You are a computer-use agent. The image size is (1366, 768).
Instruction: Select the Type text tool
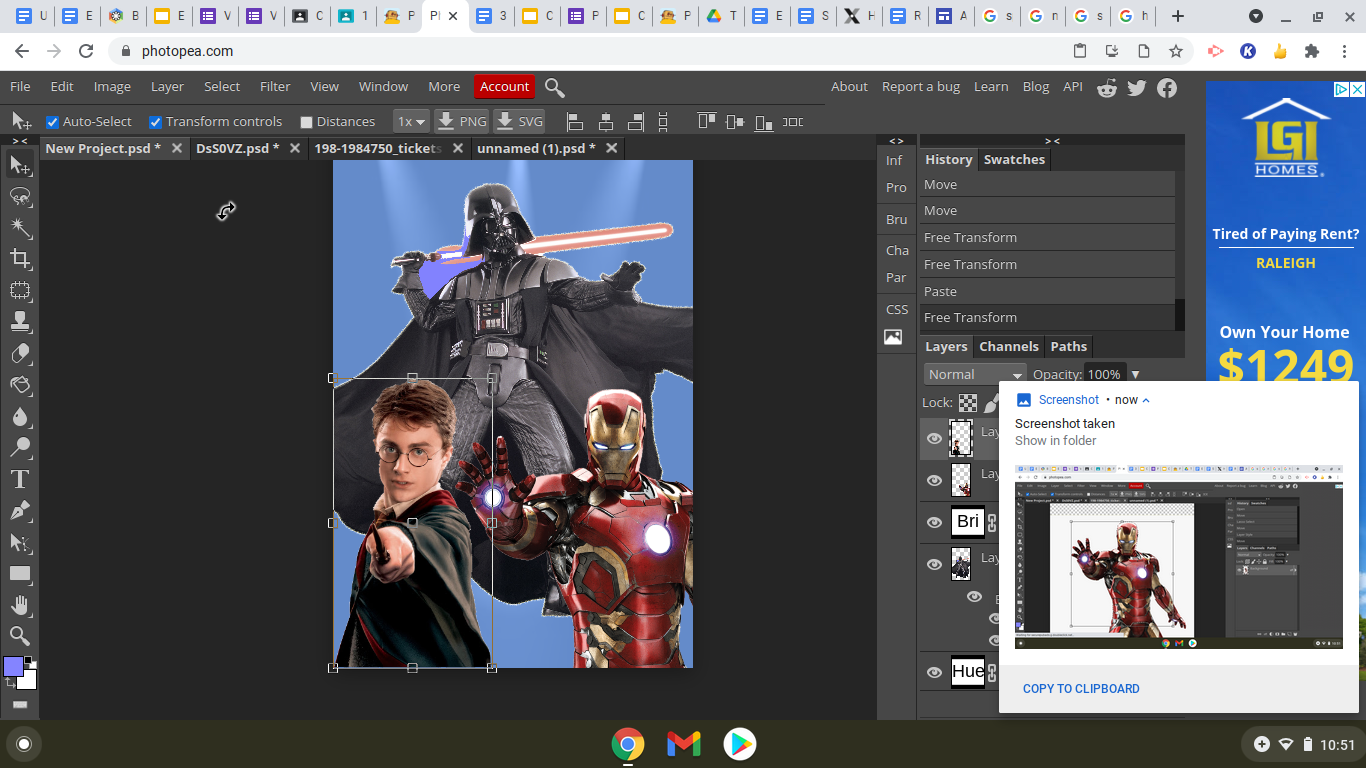pyautogui.click(x=20, y=479)
